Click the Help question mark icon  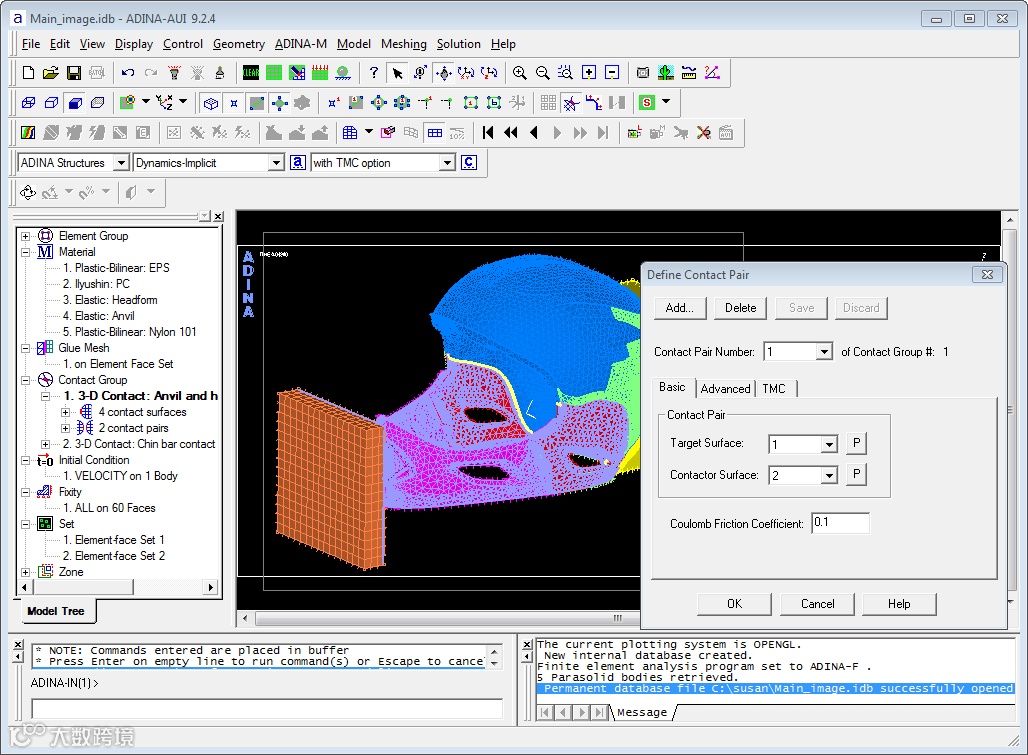374,73
